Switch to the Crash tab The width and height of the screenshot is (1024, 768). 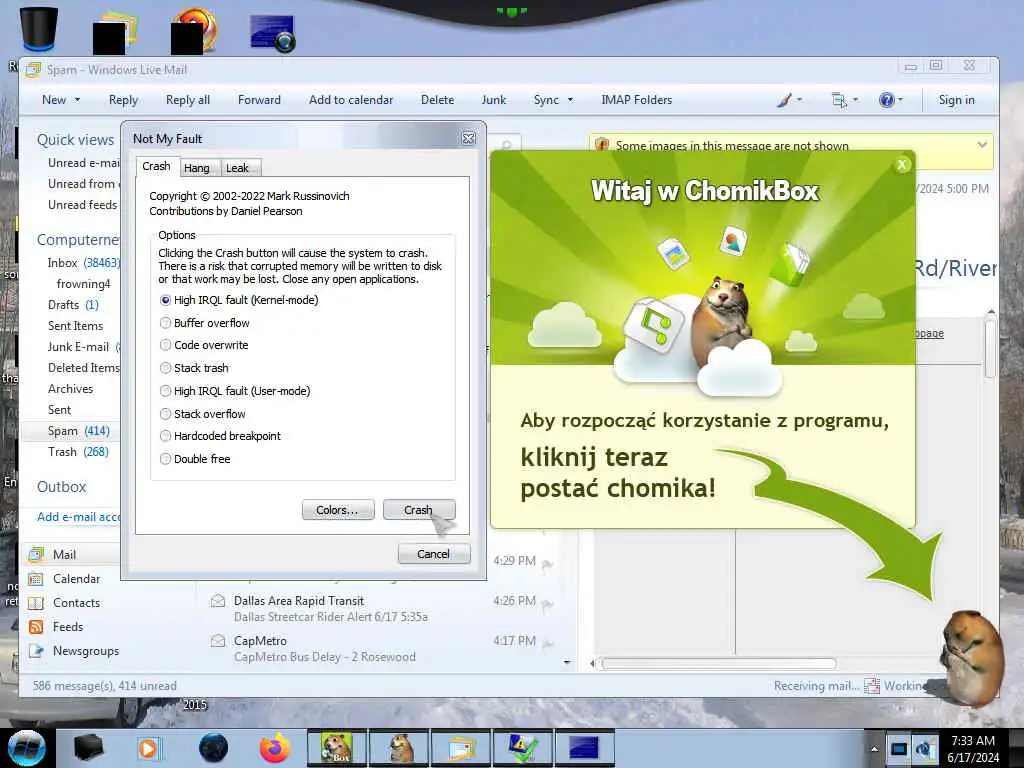click(156, 167)
